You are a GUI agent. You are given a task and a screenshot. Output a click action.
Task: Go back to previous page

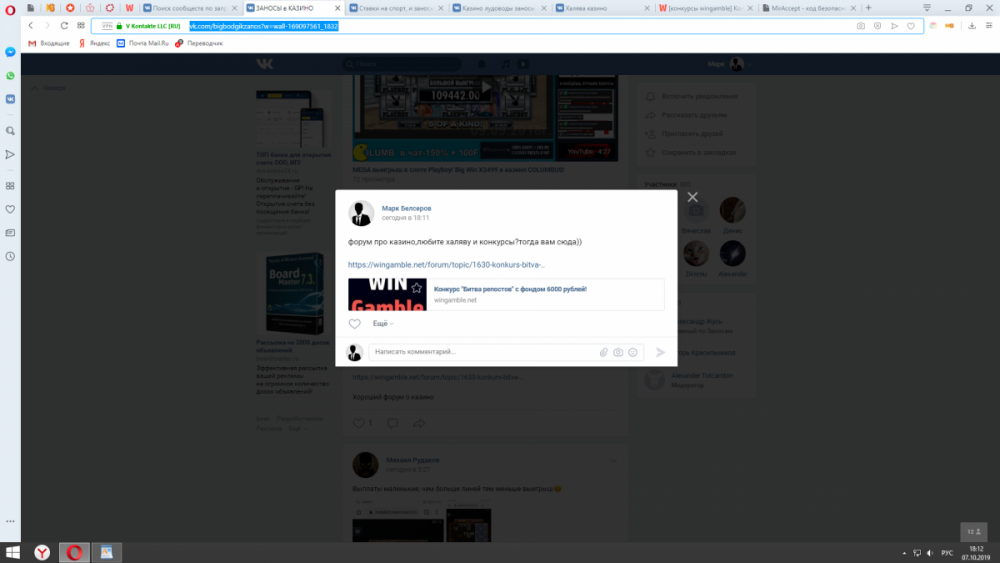31,26
